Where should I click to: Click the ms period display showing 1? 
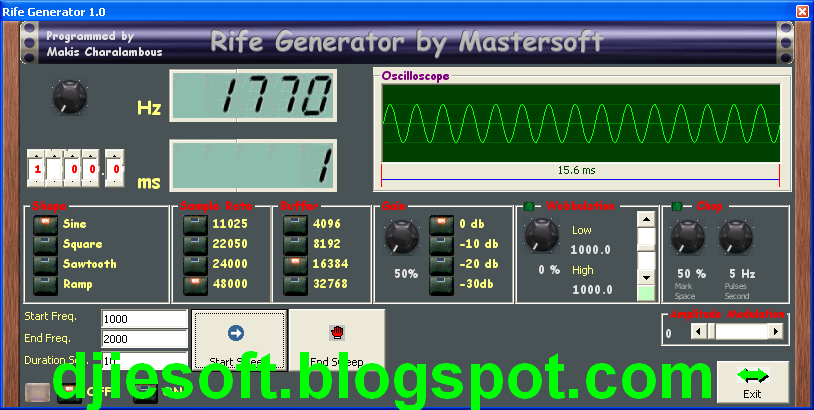point(253,166)
